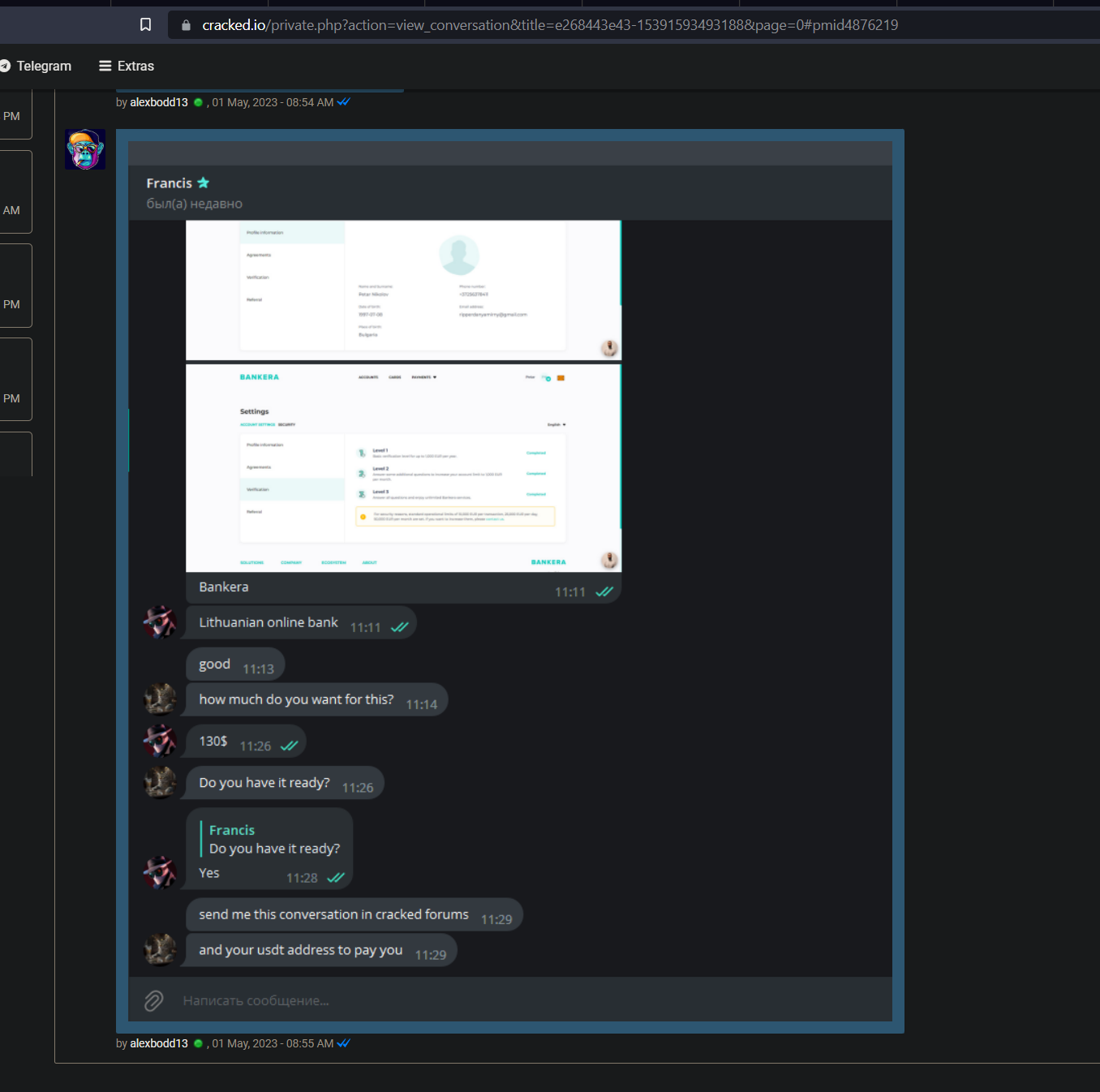1100x1092 pixels.
Task: Click 'send me this conversation in cracked forums'
Action: tap(354, 915)
